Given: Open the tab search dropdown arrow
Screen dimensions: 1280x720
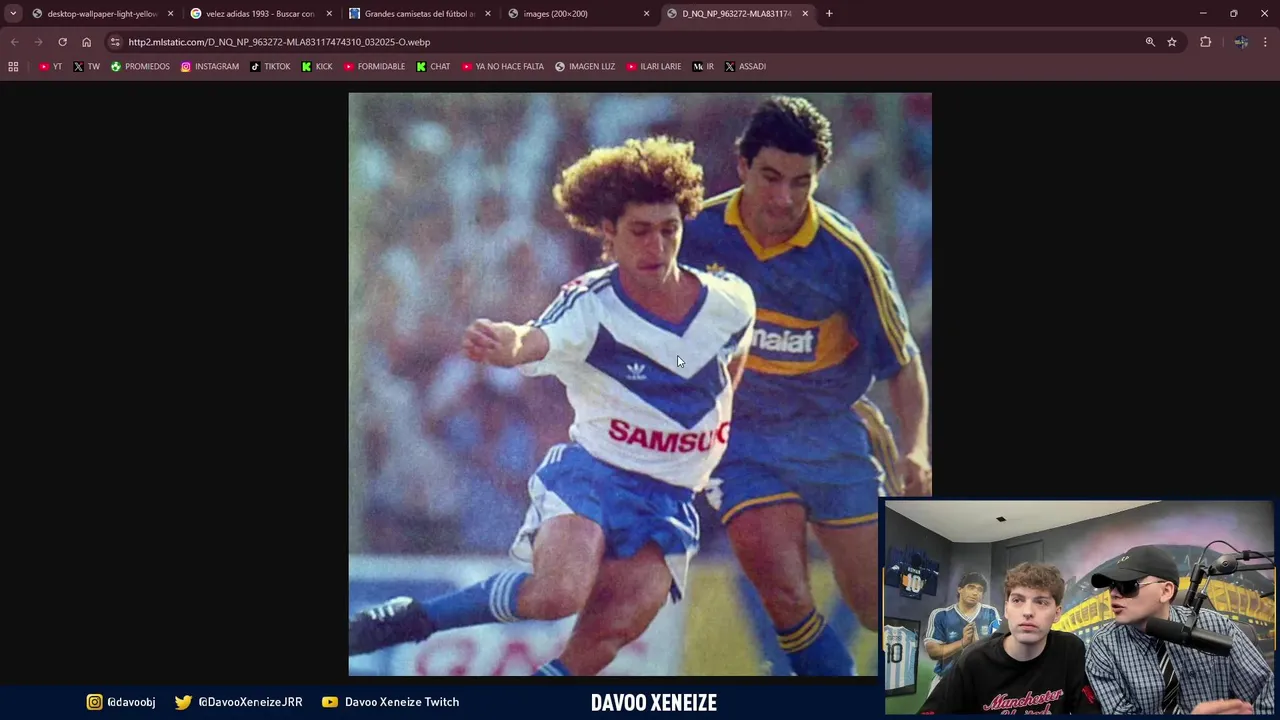Looking at the screenshot, I should coord(13,14).
